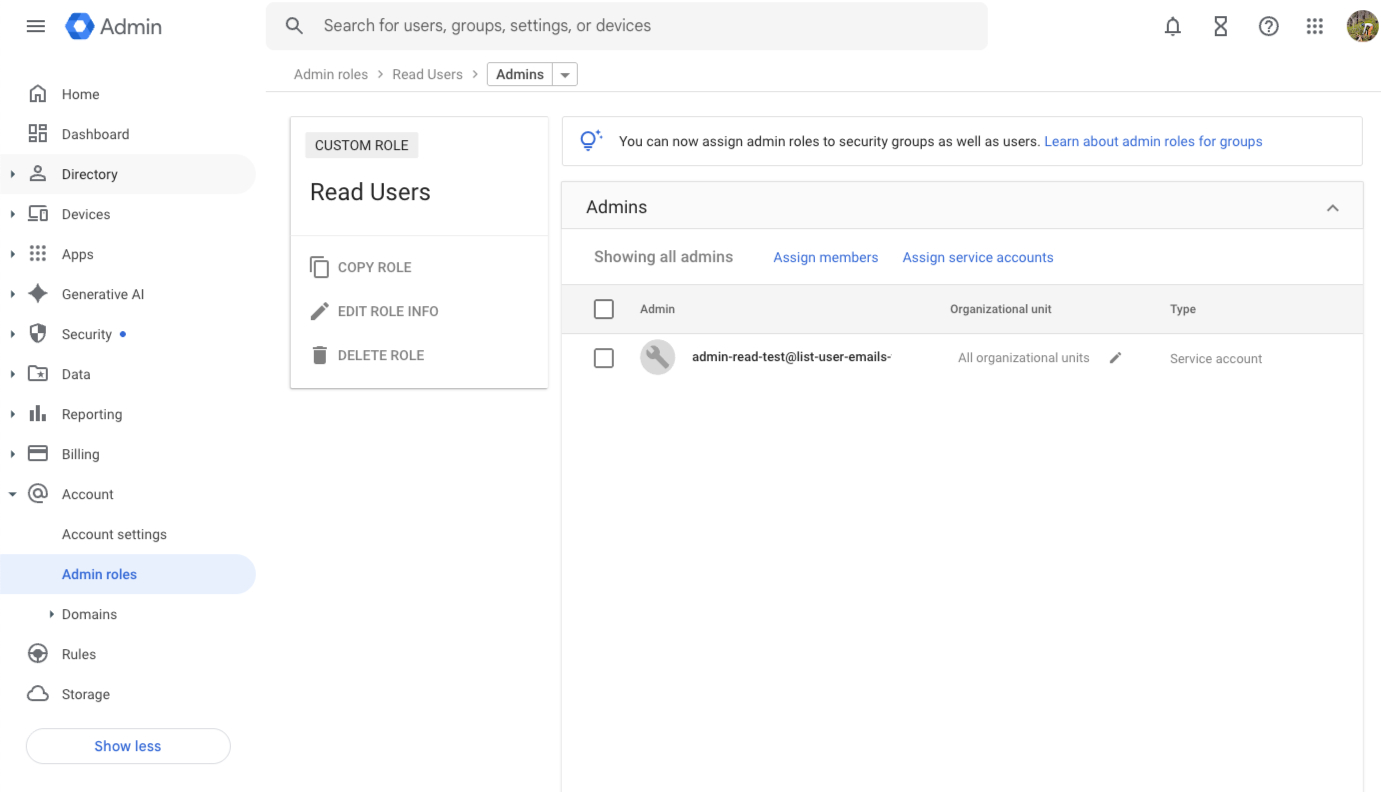Screen dimensions: 1381x792
Task: Open the navigation hamburger menu
Action: point(35,26)
